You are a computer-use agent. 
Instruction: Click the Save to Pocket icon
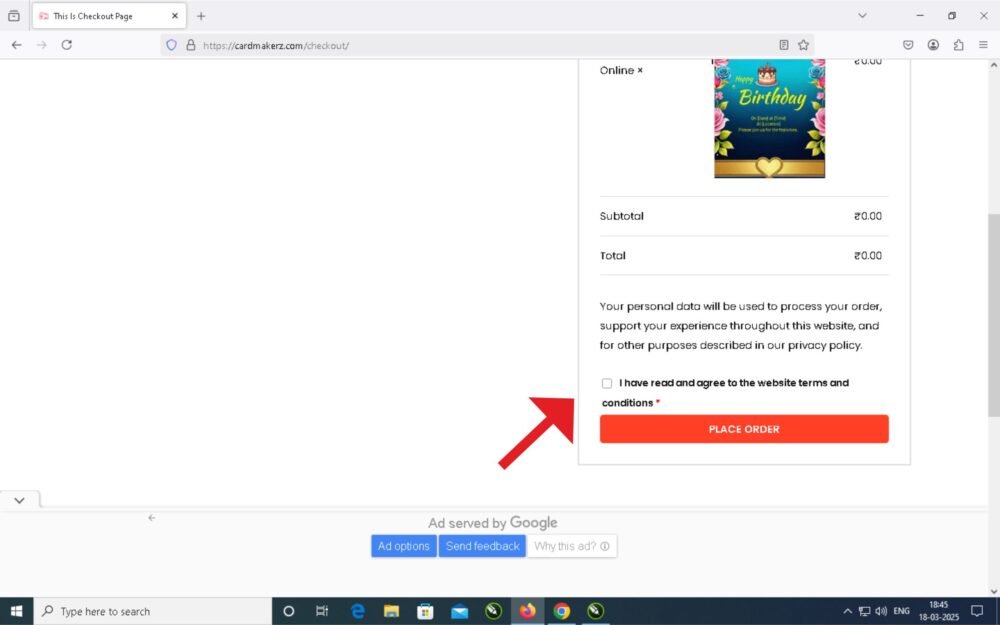(908, 45)
